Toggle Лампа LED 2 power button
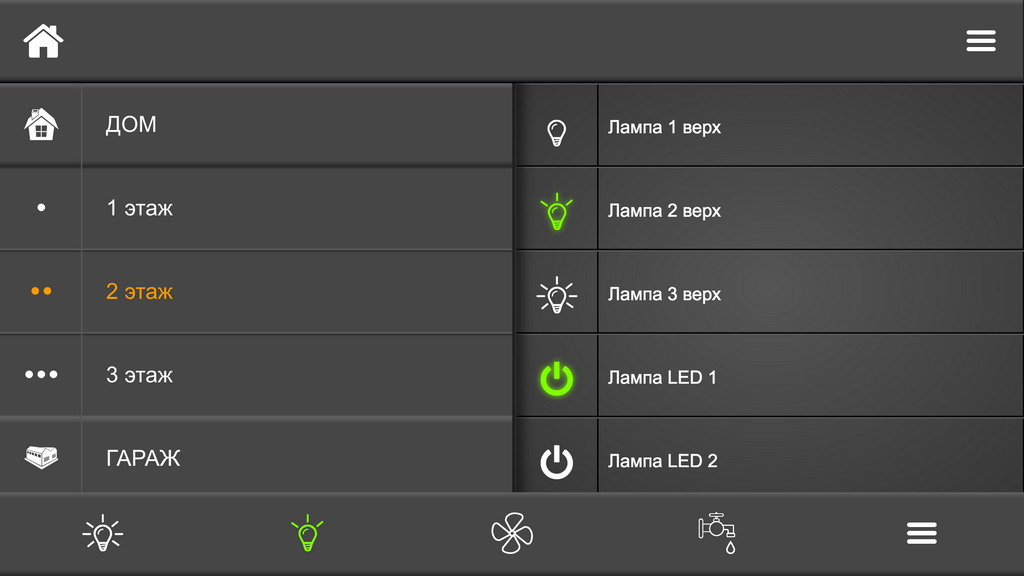 click(x=556, y=462)
